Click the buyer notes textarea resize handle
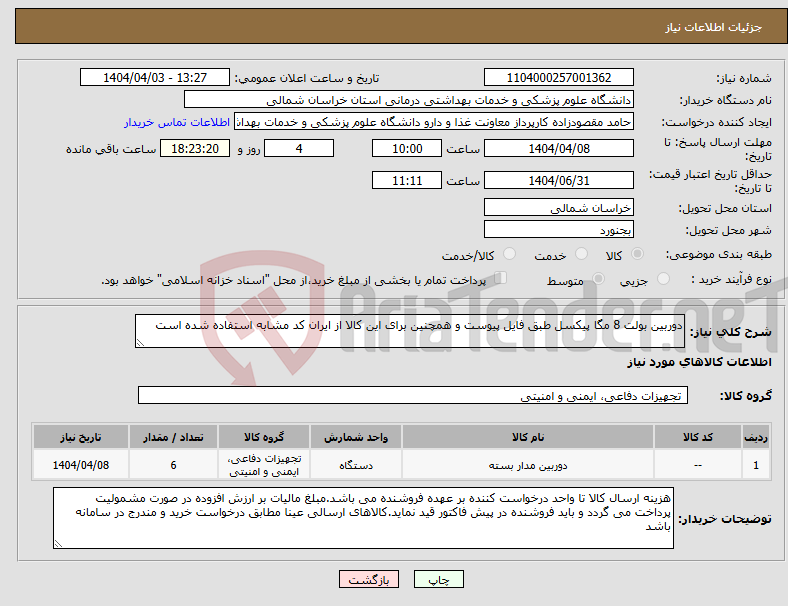 (58, 544)
